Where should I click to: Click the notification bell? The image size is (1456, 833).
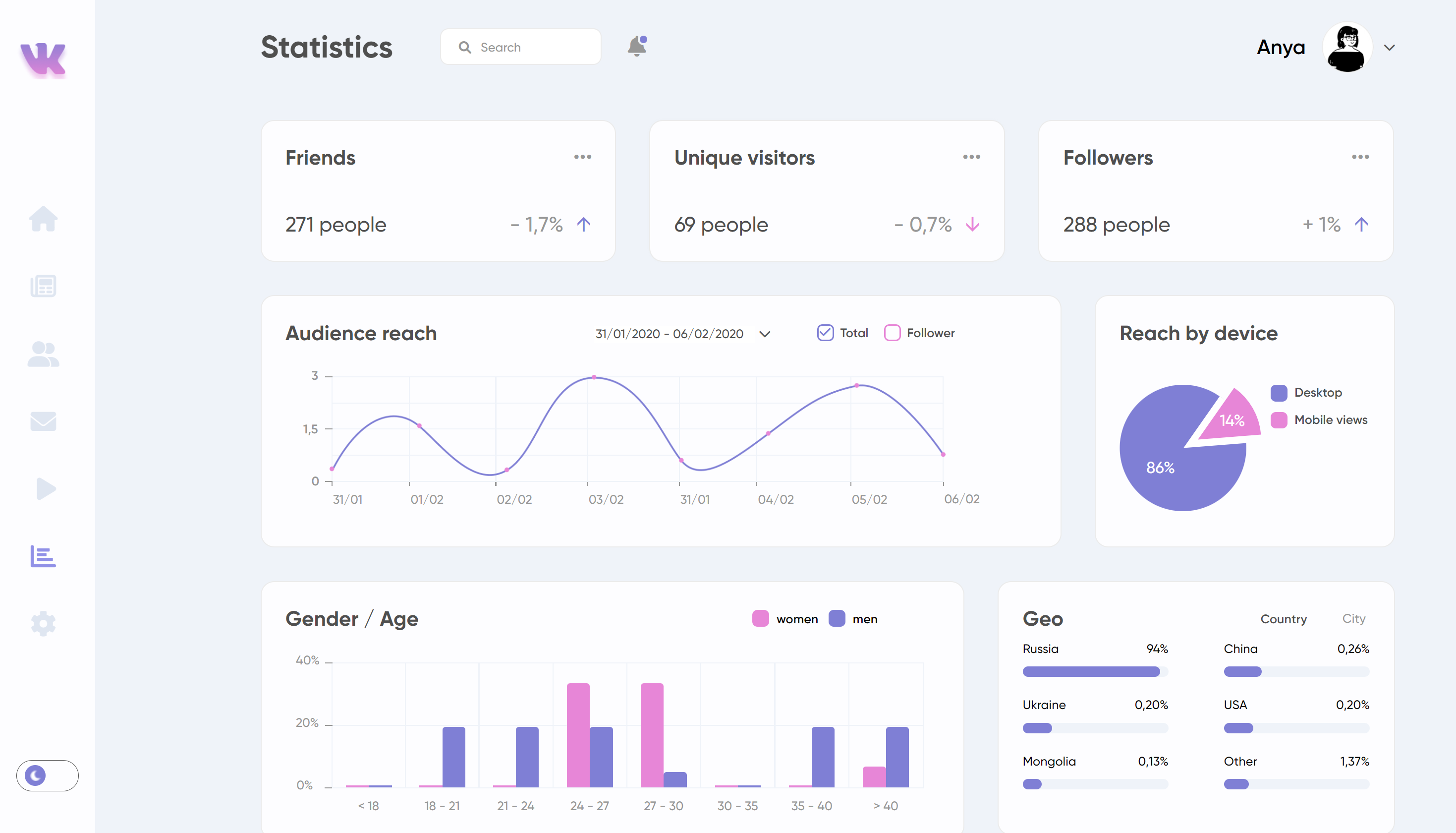636,46
